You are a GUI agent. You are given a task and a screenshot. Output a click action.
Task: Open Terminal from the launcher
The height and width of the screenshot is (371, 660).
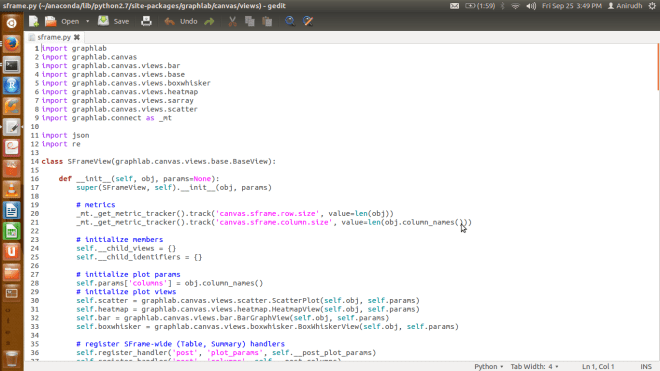point(11,65)
